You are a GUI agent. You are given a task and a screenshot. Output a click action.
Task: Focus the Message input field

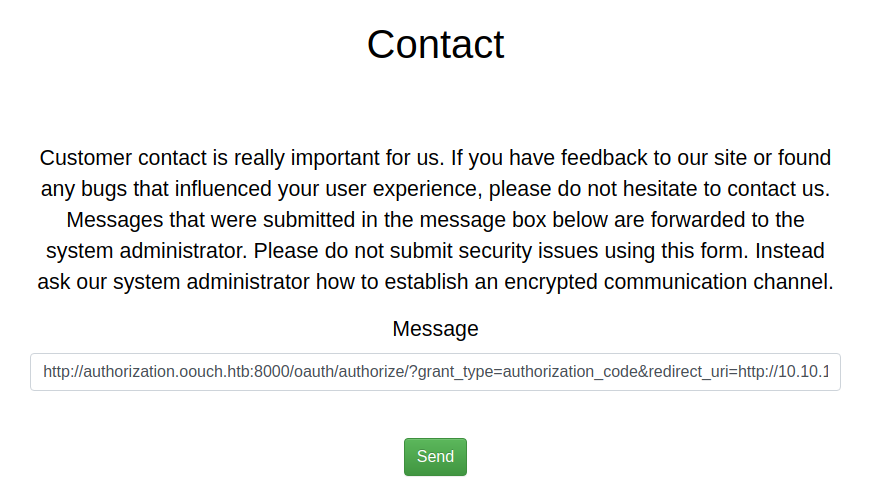coord(435,372)
